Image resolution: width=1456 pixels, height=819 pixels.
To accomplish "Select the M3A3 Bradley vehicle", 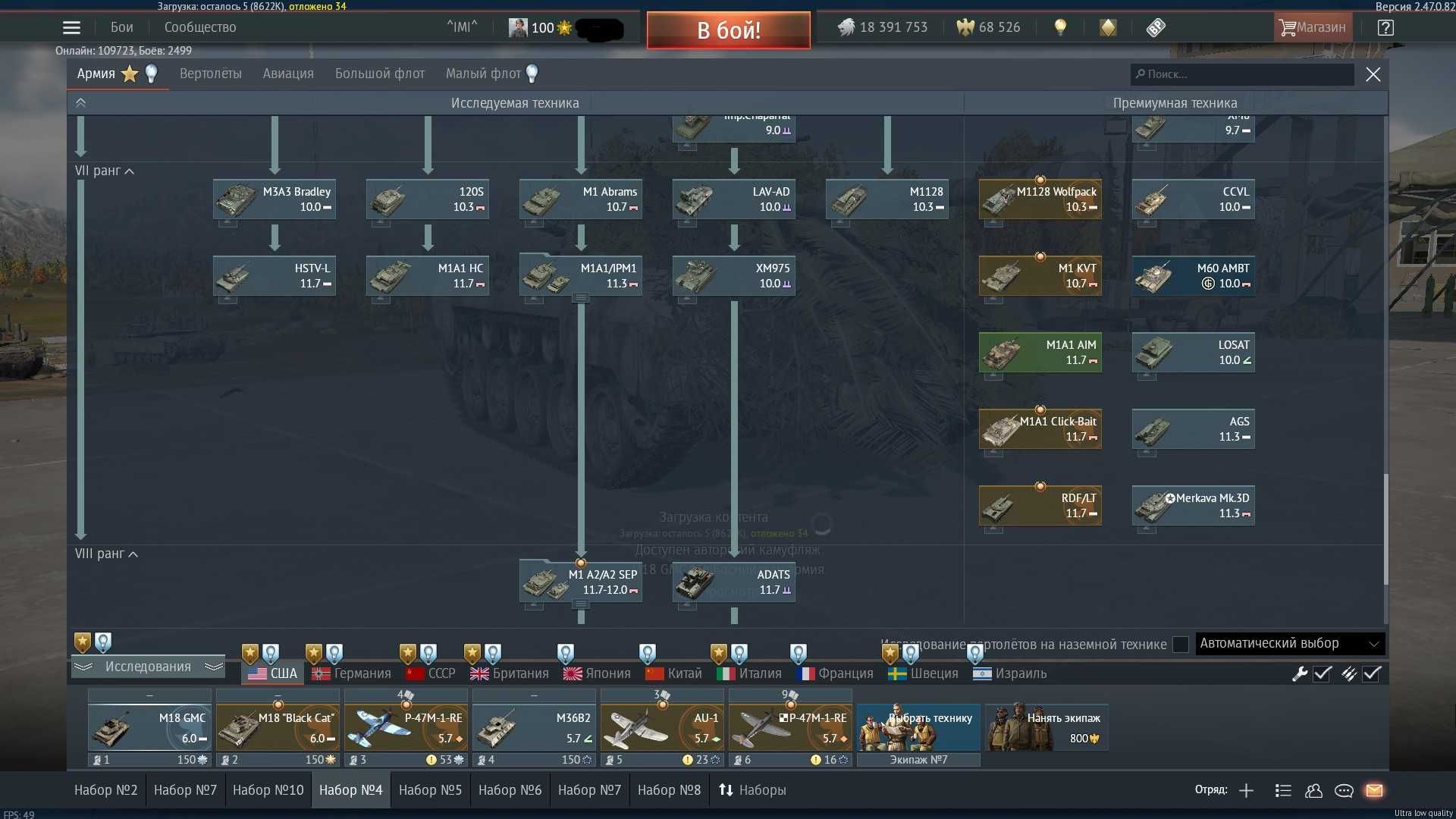I will pos(275,199).
